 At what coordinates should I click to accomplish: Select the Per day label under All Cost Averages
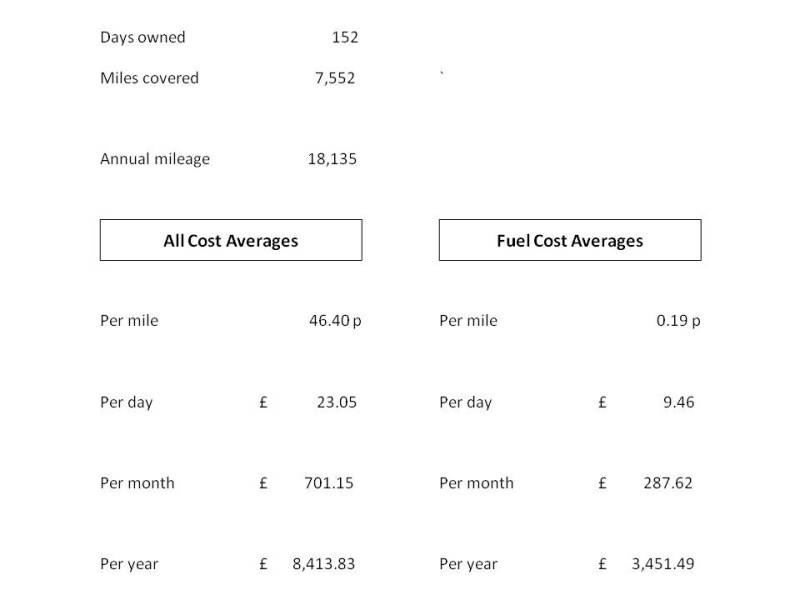tap(126, 402)
